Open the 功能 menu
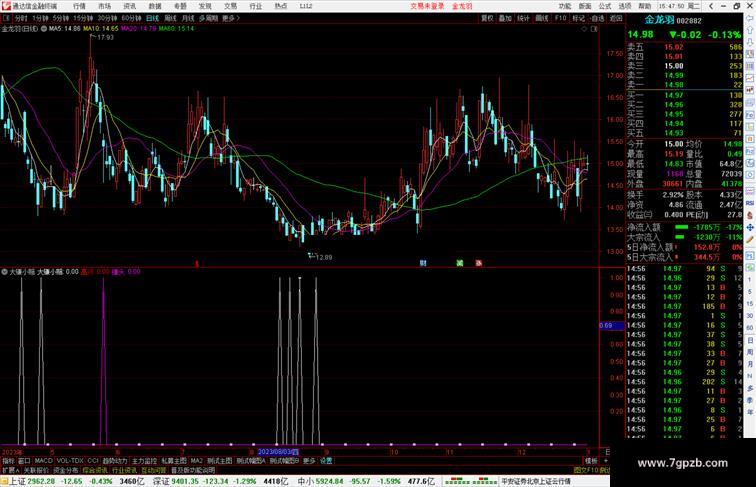756x487 pixels. coord(565,6)
